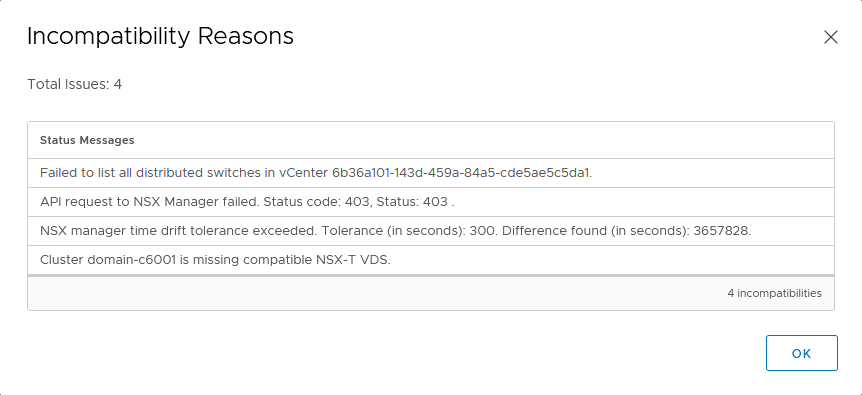Click the words NSX Manager failed
Screen dimensions: 862x395
pyautogui.click(x=196, y=202)
